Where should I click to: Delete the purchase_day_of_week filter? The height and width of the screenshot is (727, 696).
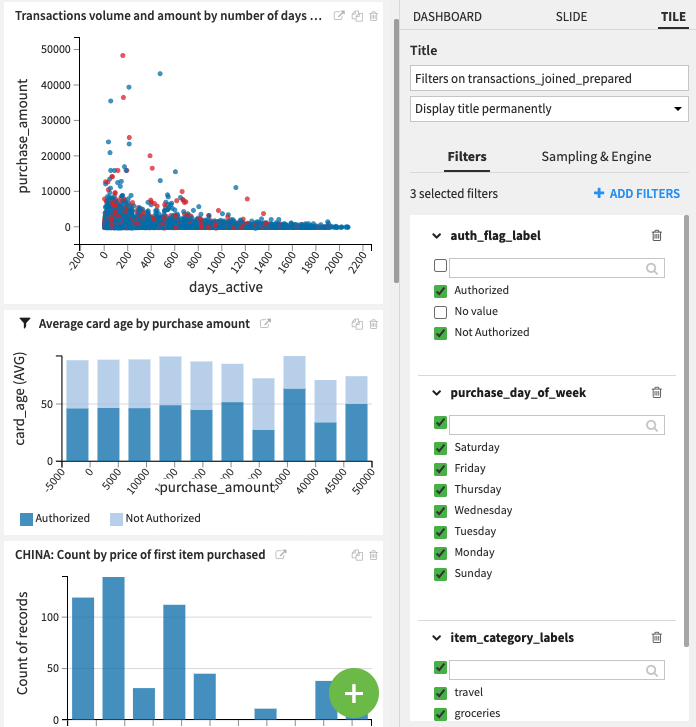656,393
